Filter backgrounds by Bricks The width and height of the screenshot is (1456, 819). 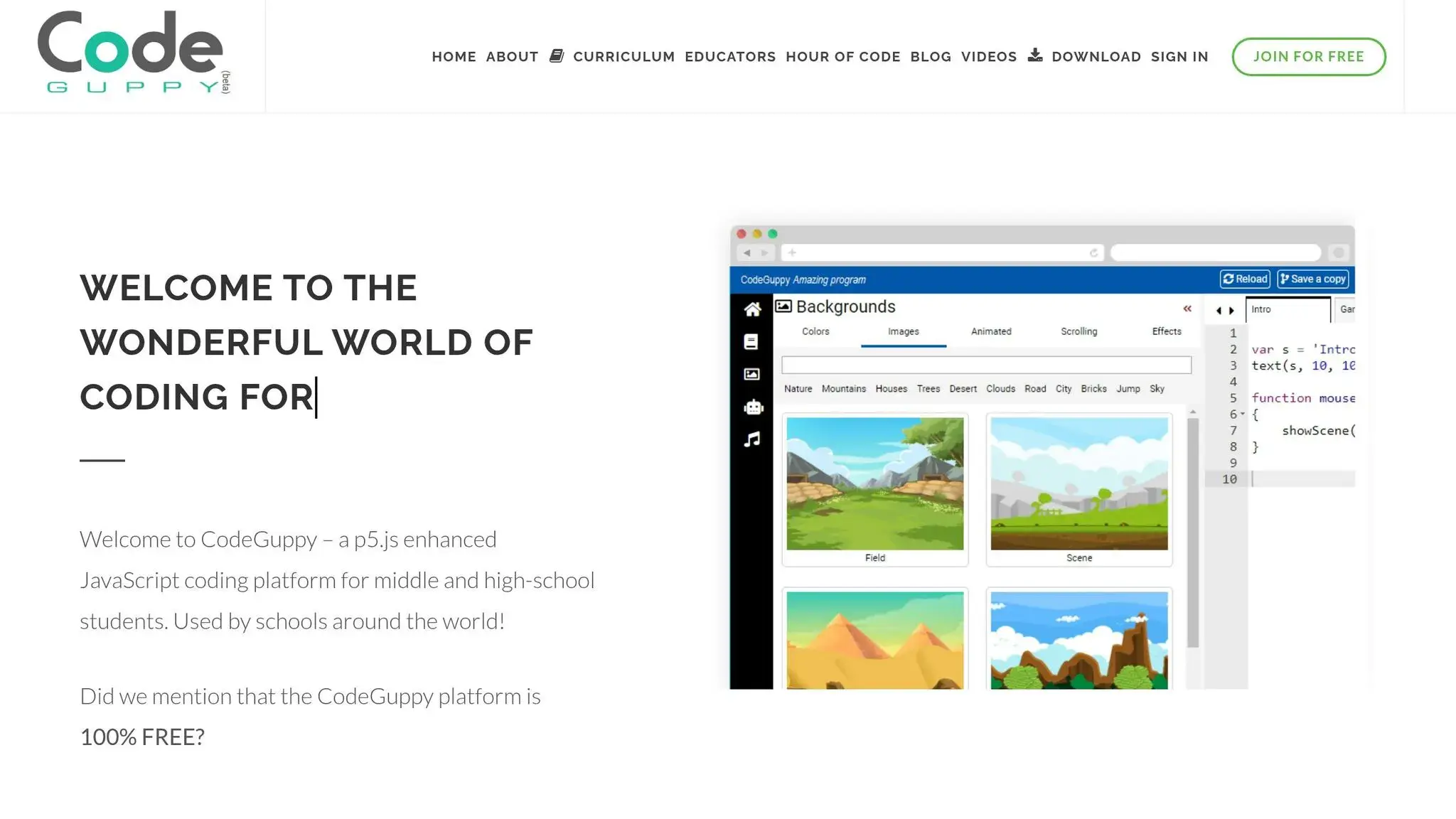point(1093,389)
